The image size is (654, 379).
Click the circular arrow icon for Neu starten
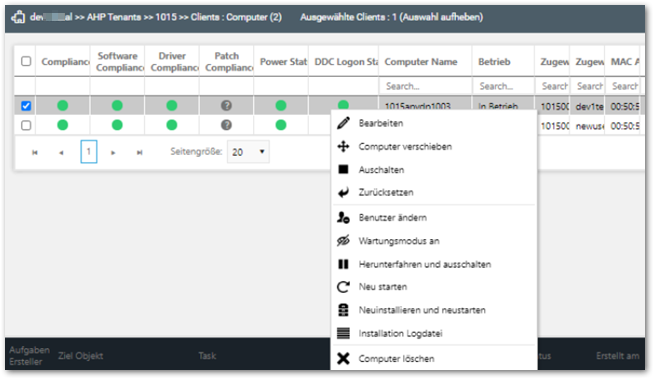pyautogui.click(x=343, y=287)
